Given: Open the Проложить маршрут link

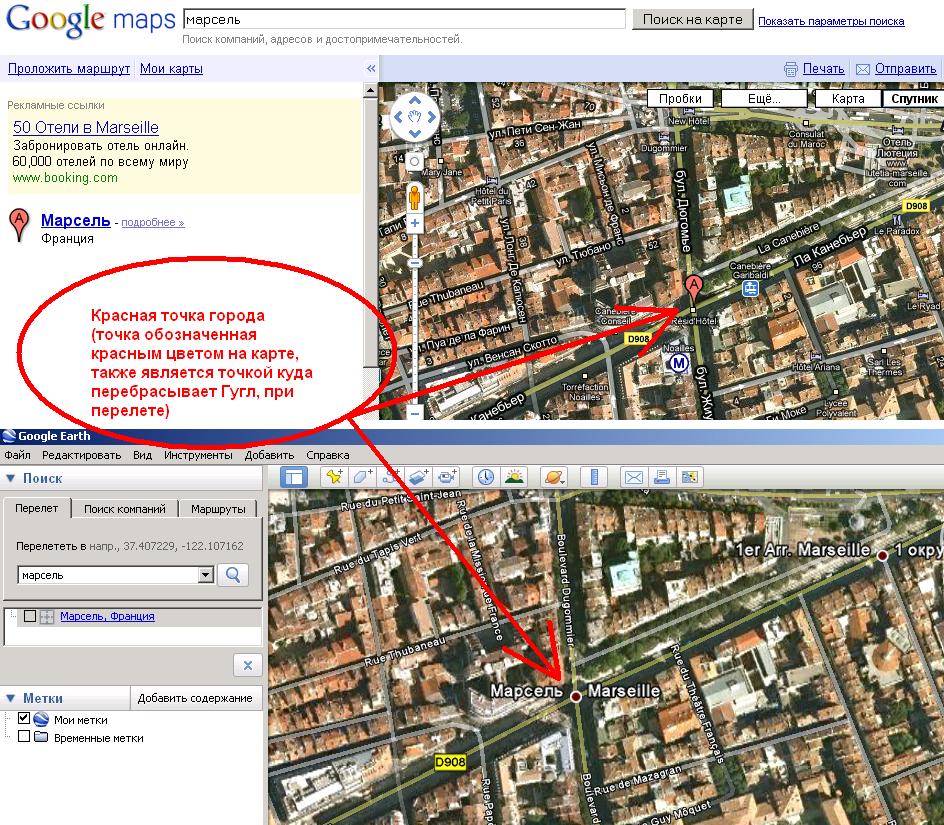Looking at the screenshot, I should 69,69.
